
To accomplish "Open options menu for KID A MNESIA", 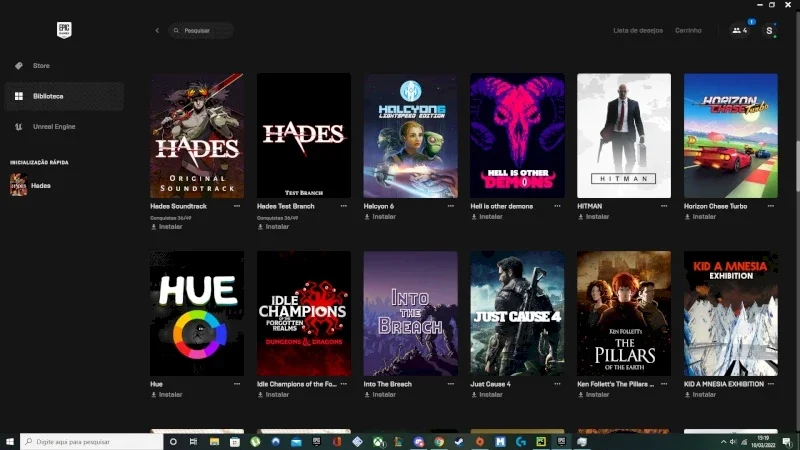I will [x=770, y=384].
